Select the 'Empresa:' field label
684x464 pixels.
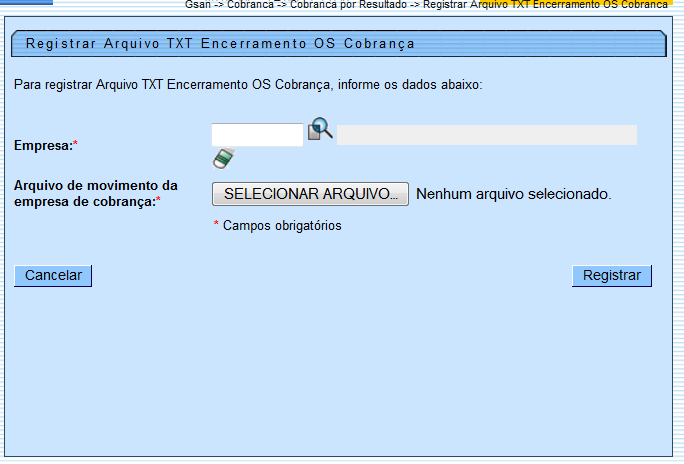pyautogui.click(x=46, y=145)
